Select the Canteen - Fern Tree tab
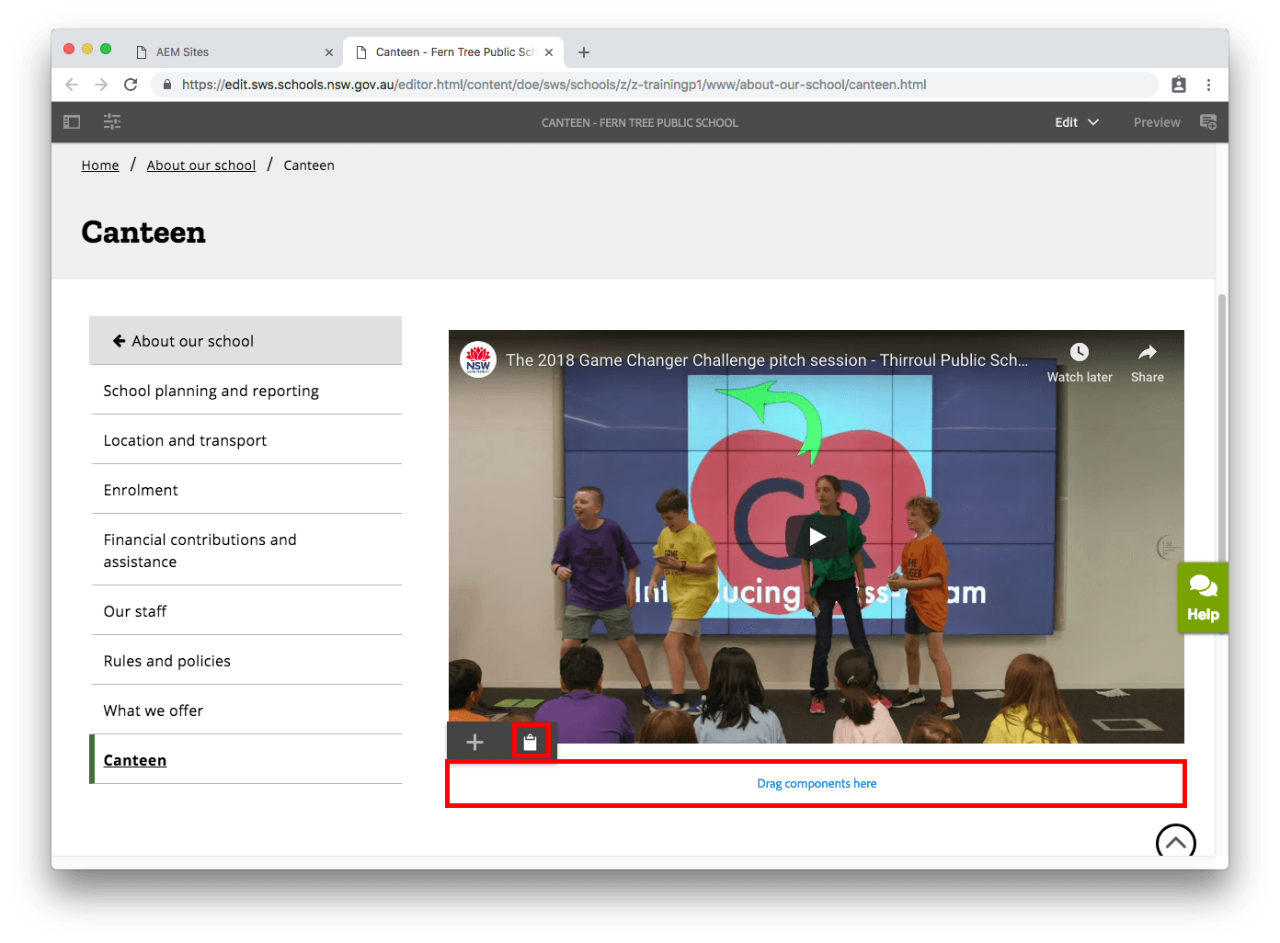 tap(453, 52)
